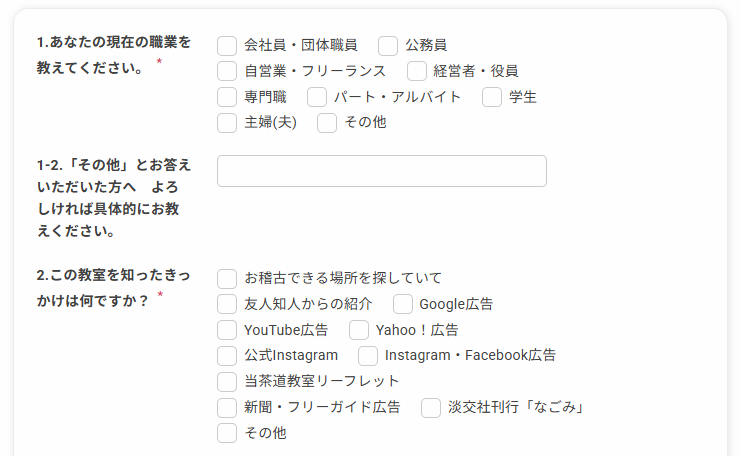The height and width of the screenshot is (456, 740).
Task: Select the 公式Instagram checkbox
Action: tap(227, 355)
